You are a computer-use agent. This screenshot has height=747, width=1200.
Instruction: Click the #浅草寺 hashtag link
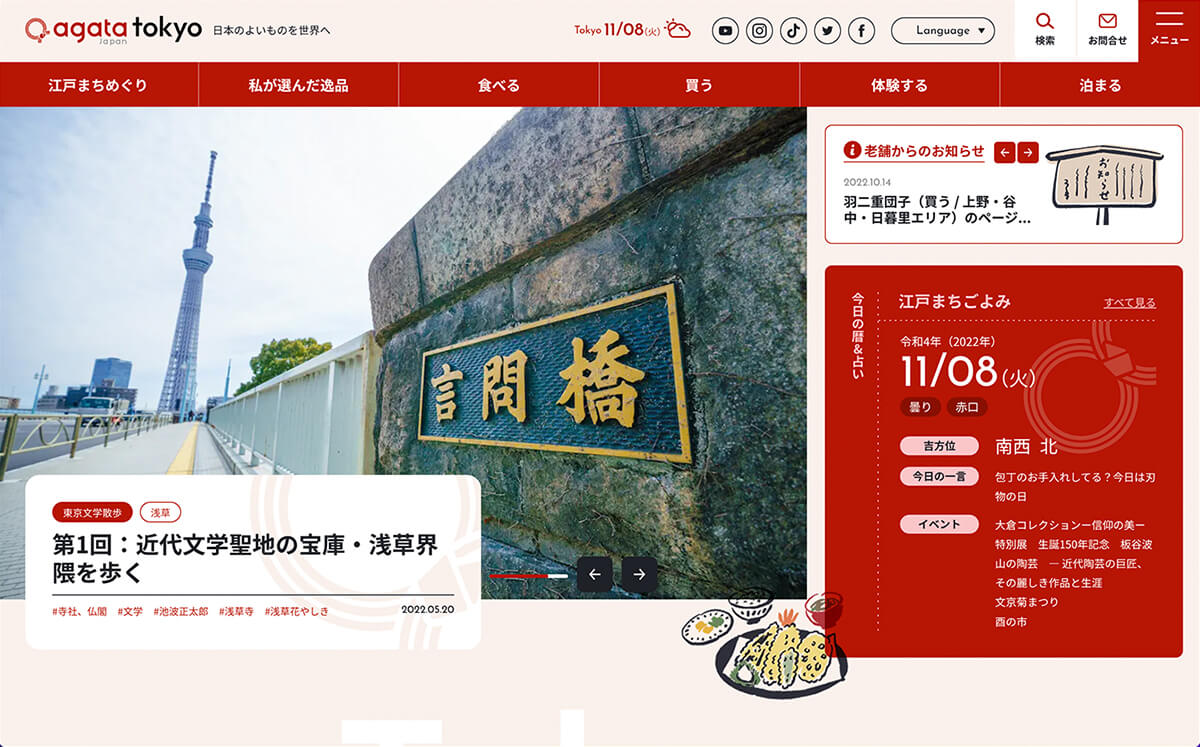tap(236, 611)
